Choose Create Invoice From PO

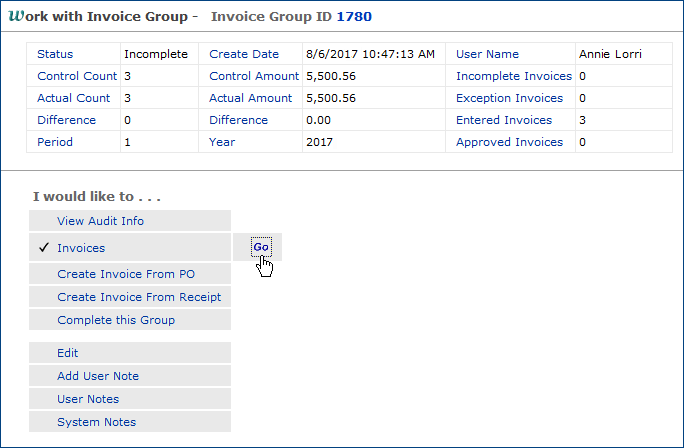(x=126, y=274)
